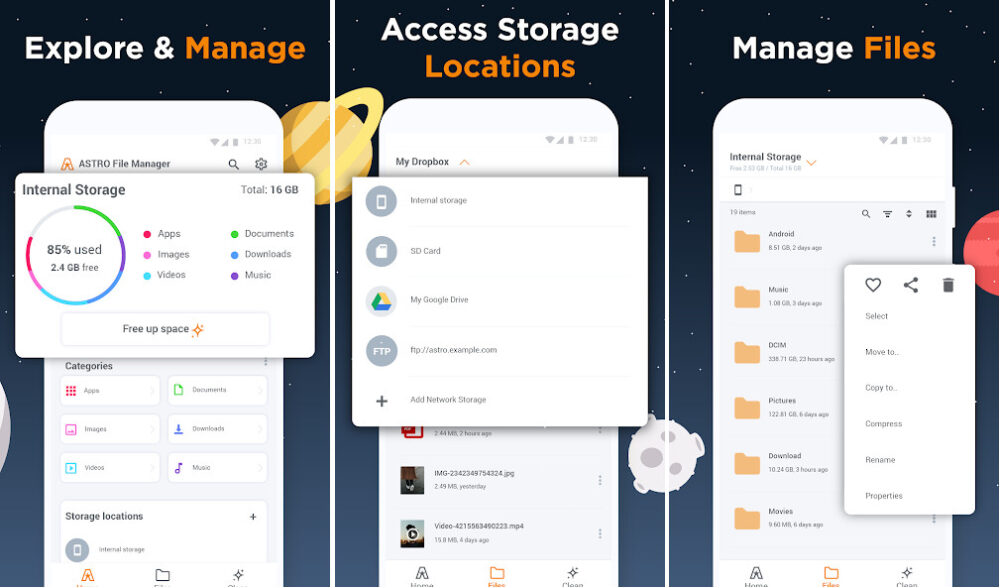The height and width of the screenshot is (588, 1000).
Task: Open the search in ASTRO File Manager
Action: tap(233, 164)
